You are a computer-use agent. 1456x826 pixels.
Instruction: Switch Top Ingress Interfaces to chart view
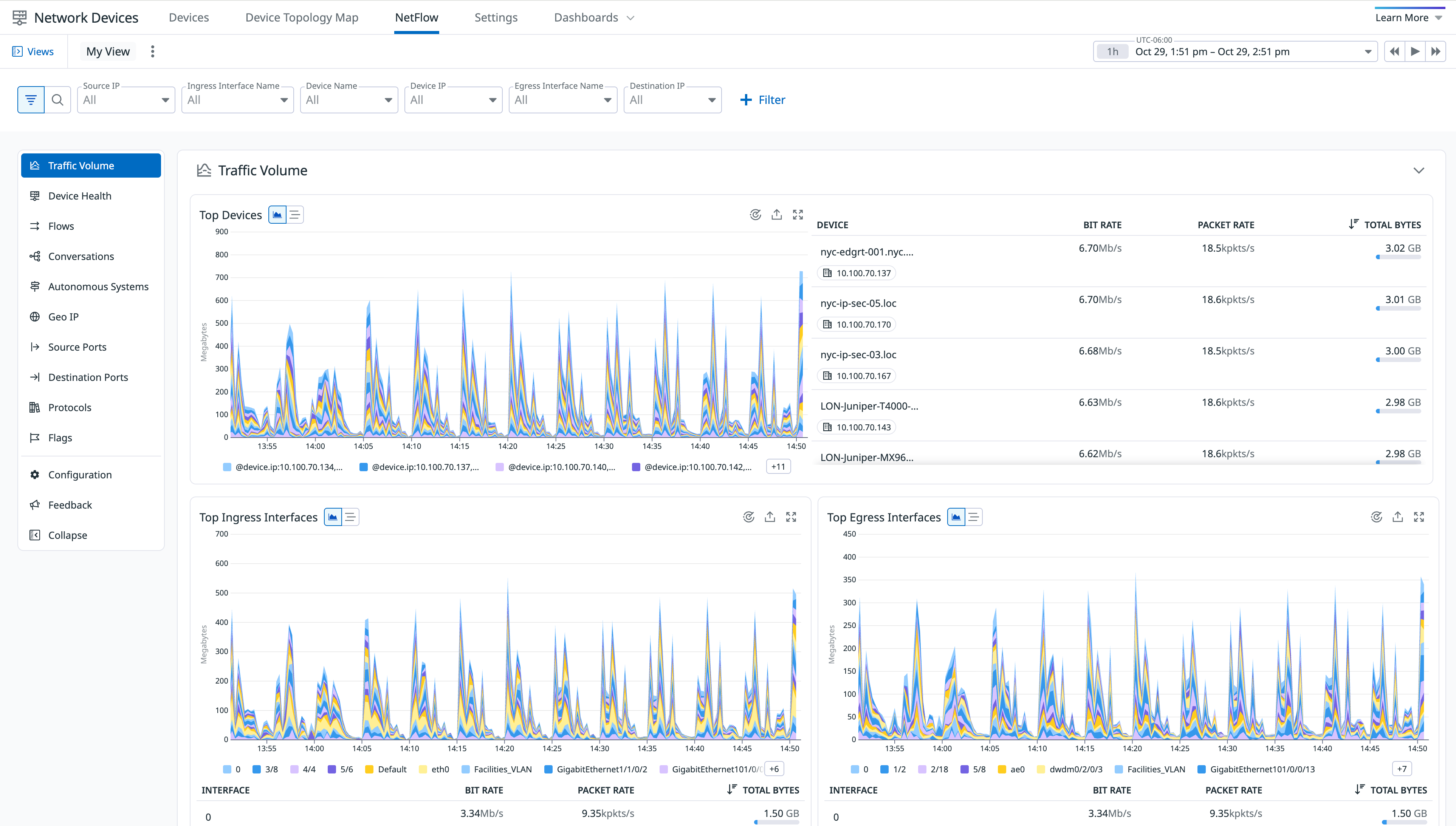(332, 517)
